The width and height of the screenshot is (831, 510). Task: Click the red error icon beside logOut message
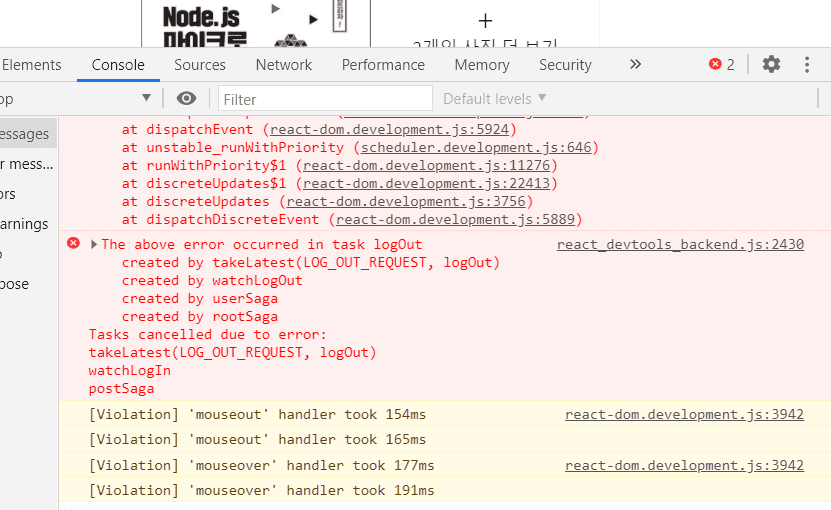coord(73,244)
